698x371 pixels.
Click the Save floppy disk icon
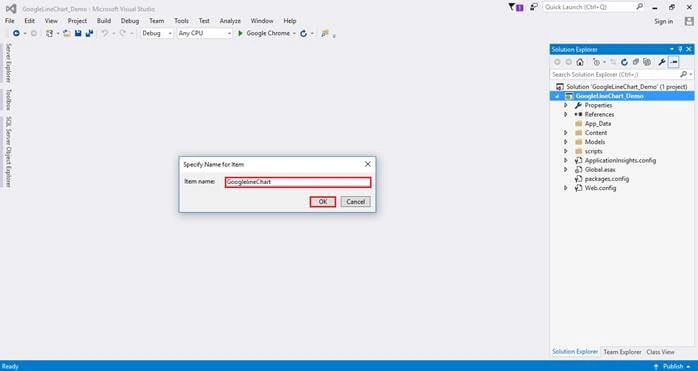78,33
